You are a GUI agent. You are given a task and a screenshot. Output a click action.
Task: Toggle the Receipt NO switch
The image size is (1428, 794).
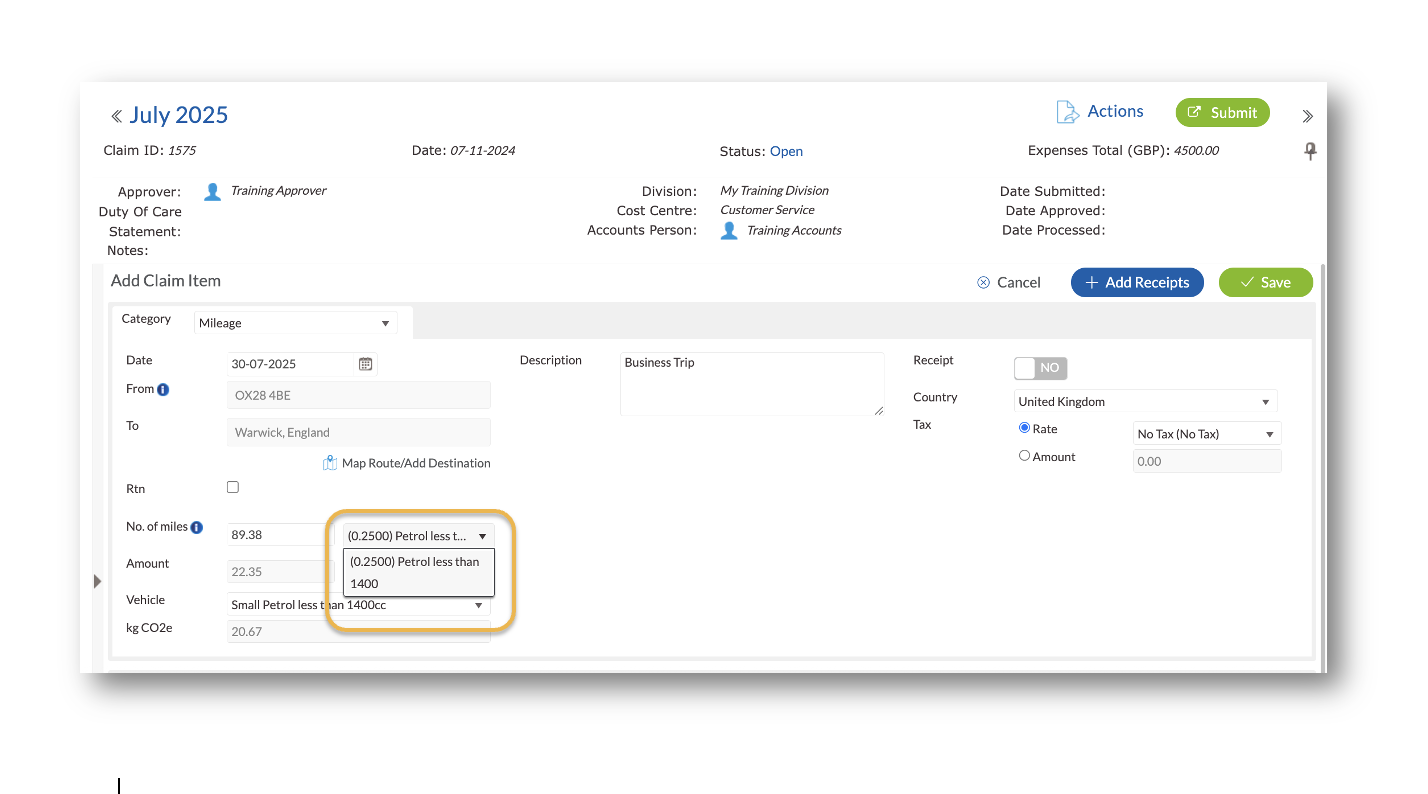pos(1041,368)
